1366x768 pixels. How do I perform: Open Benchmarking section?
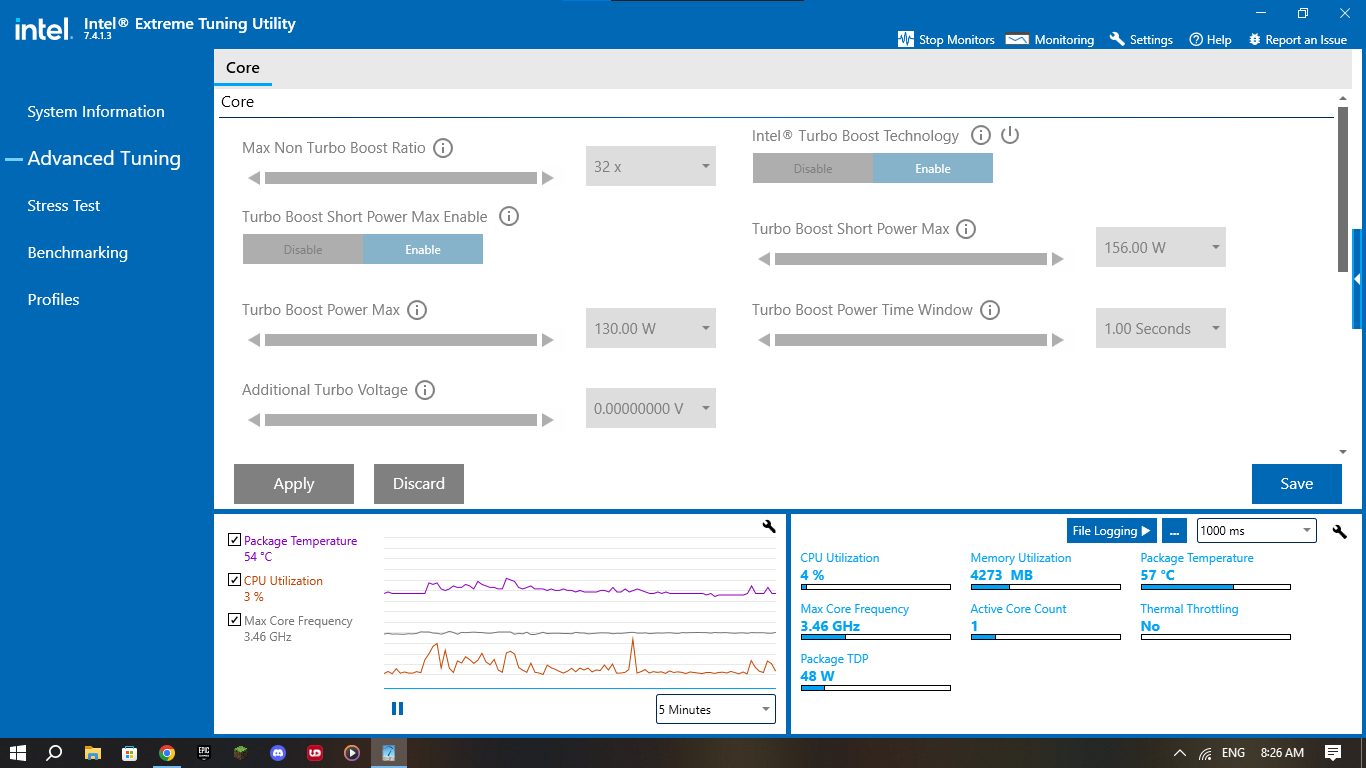[78, 253]
